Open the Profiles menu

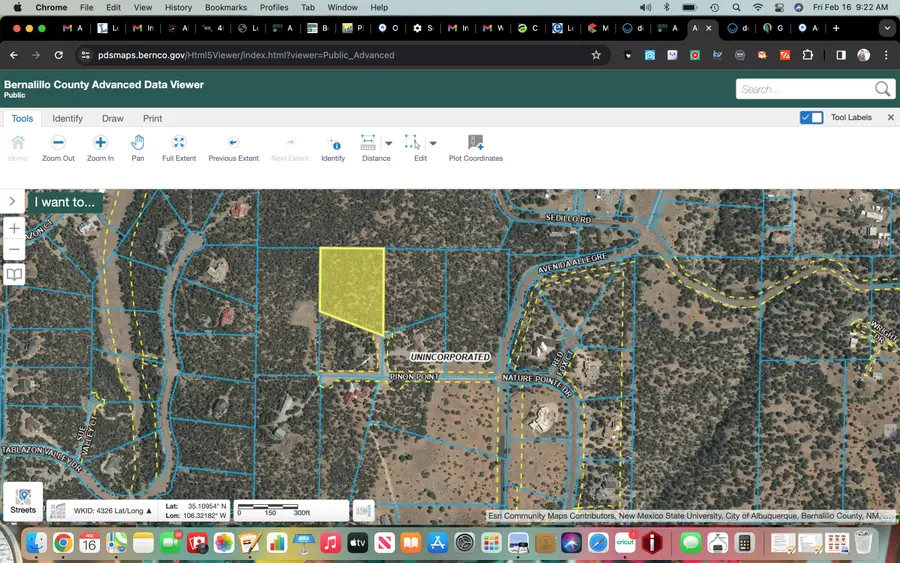tap(274, 7)
